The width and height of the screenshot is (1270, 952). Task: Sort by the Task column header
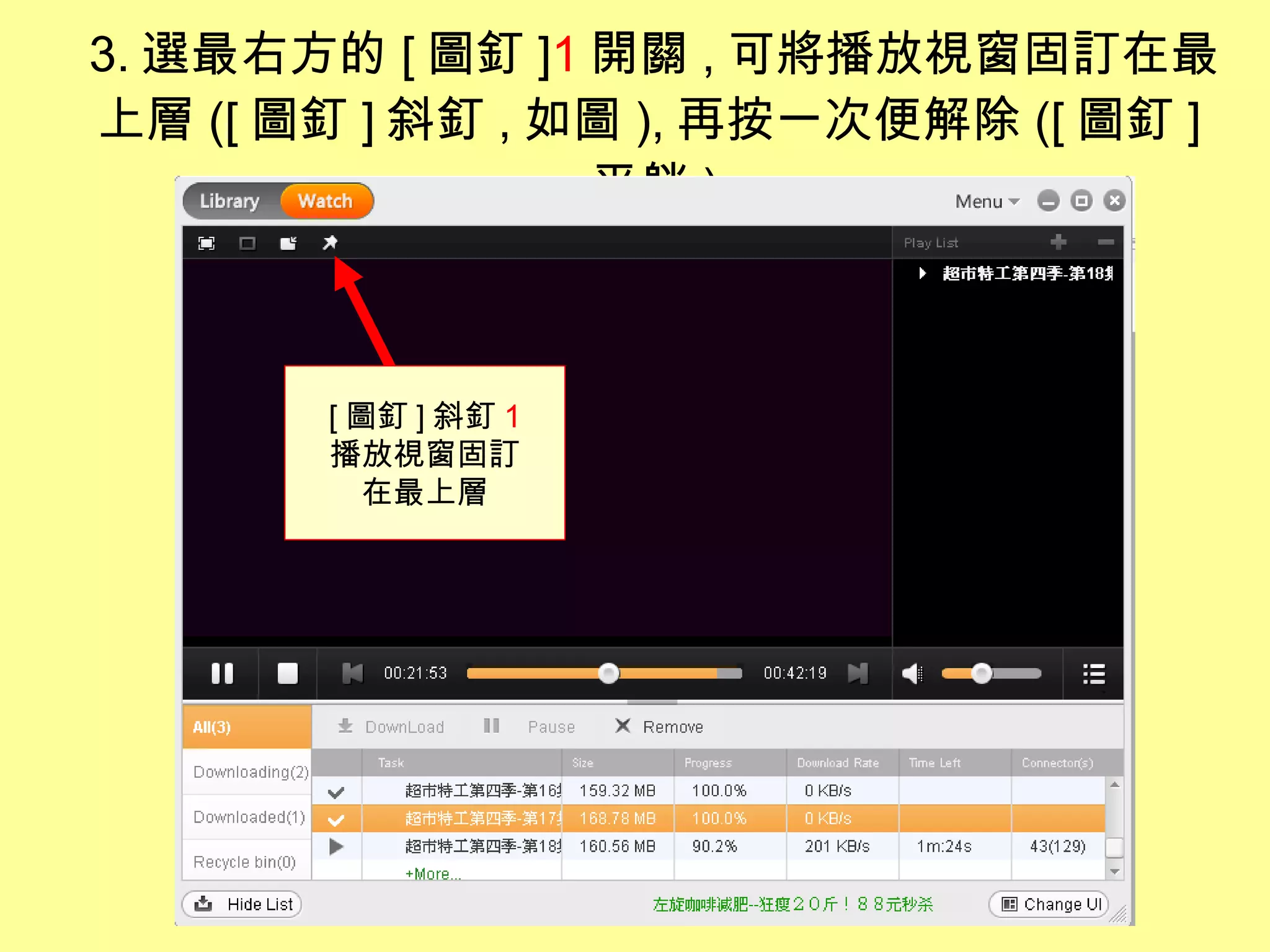tap(462, 763)
